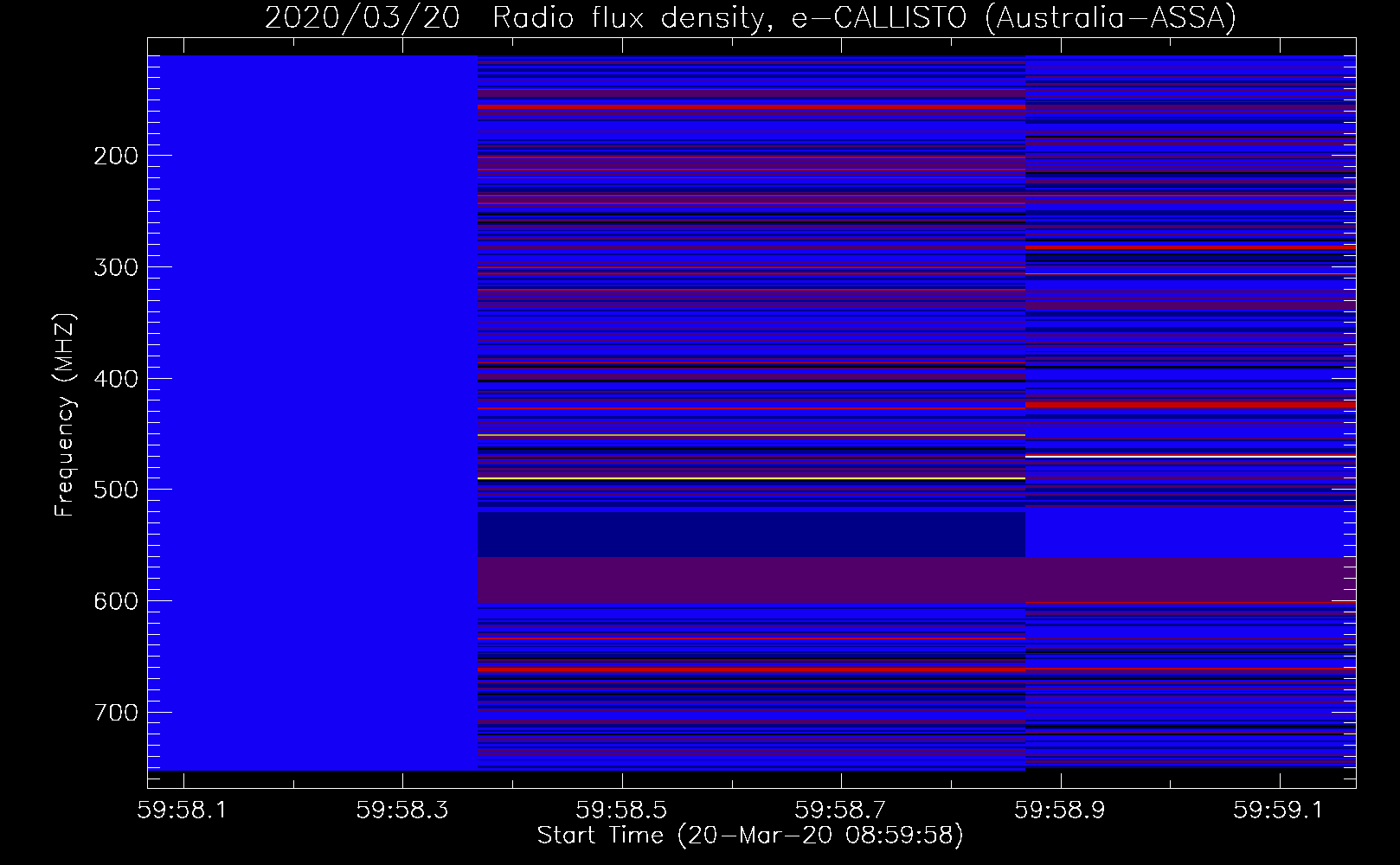Viewport: 1400px width, 865px height.
Task: Click the 700 frequency tick label
Action: pos(116,713)
